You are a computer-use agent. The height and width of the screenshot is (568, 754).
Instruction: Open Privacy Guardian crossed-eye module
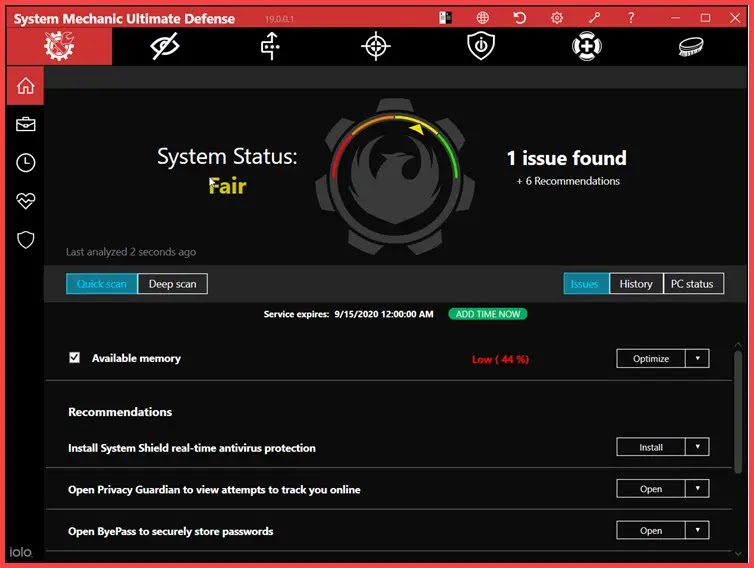[x=164, y=46]
